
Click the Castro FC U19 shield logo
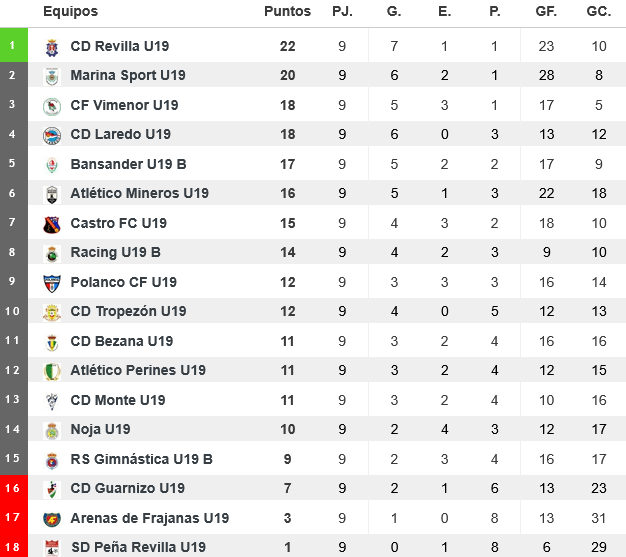click(52, 224)
